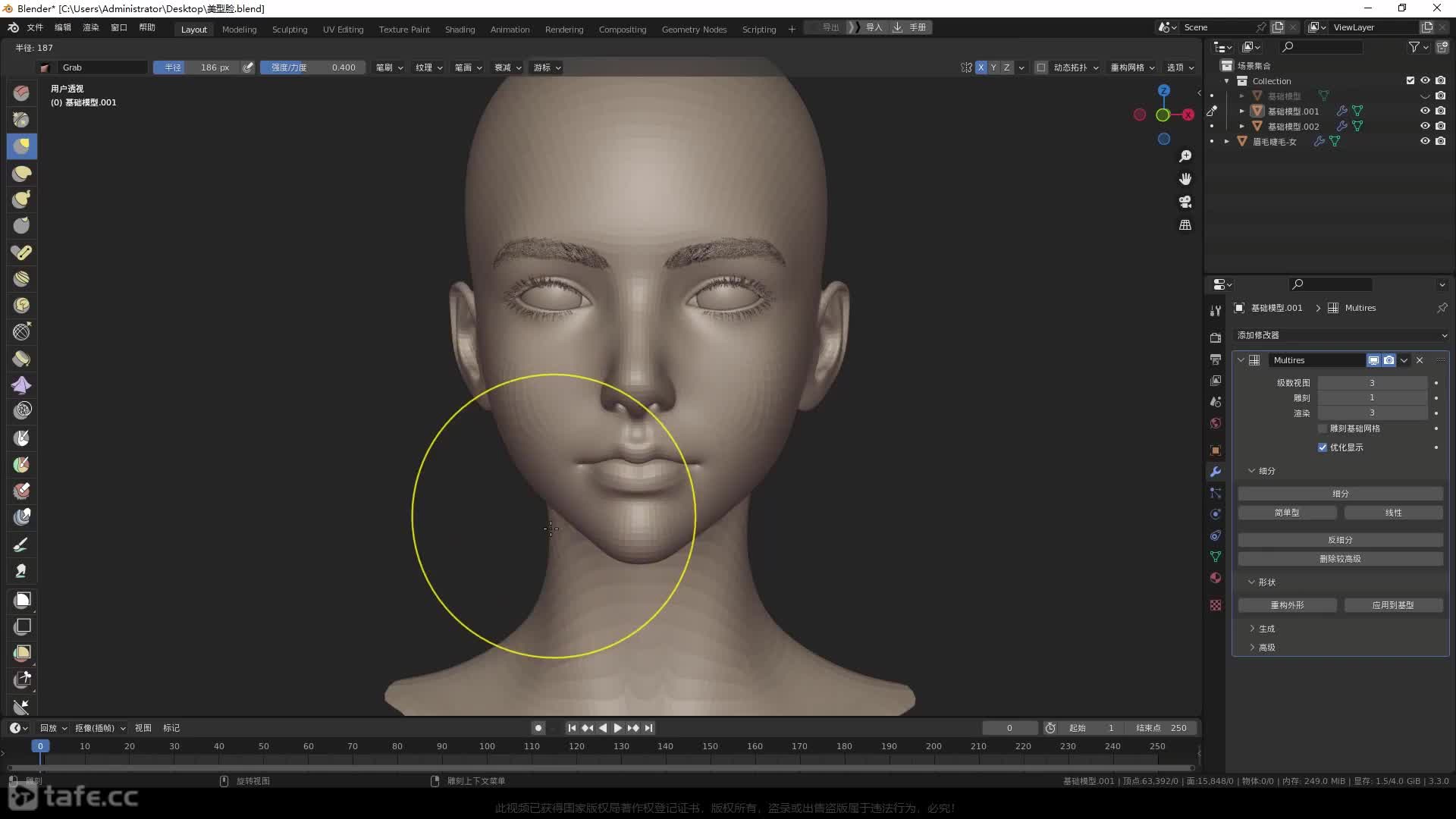Click the pan hand viewport gizmo
The width and height of the screenshot is (1456, 819).
pyautogui.click(x=1185, y=179)
